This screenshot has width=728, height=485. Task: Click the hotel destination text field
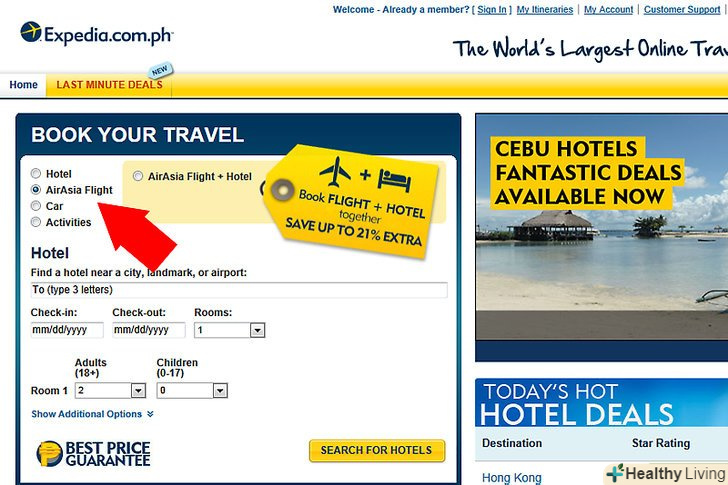[239, 290]
